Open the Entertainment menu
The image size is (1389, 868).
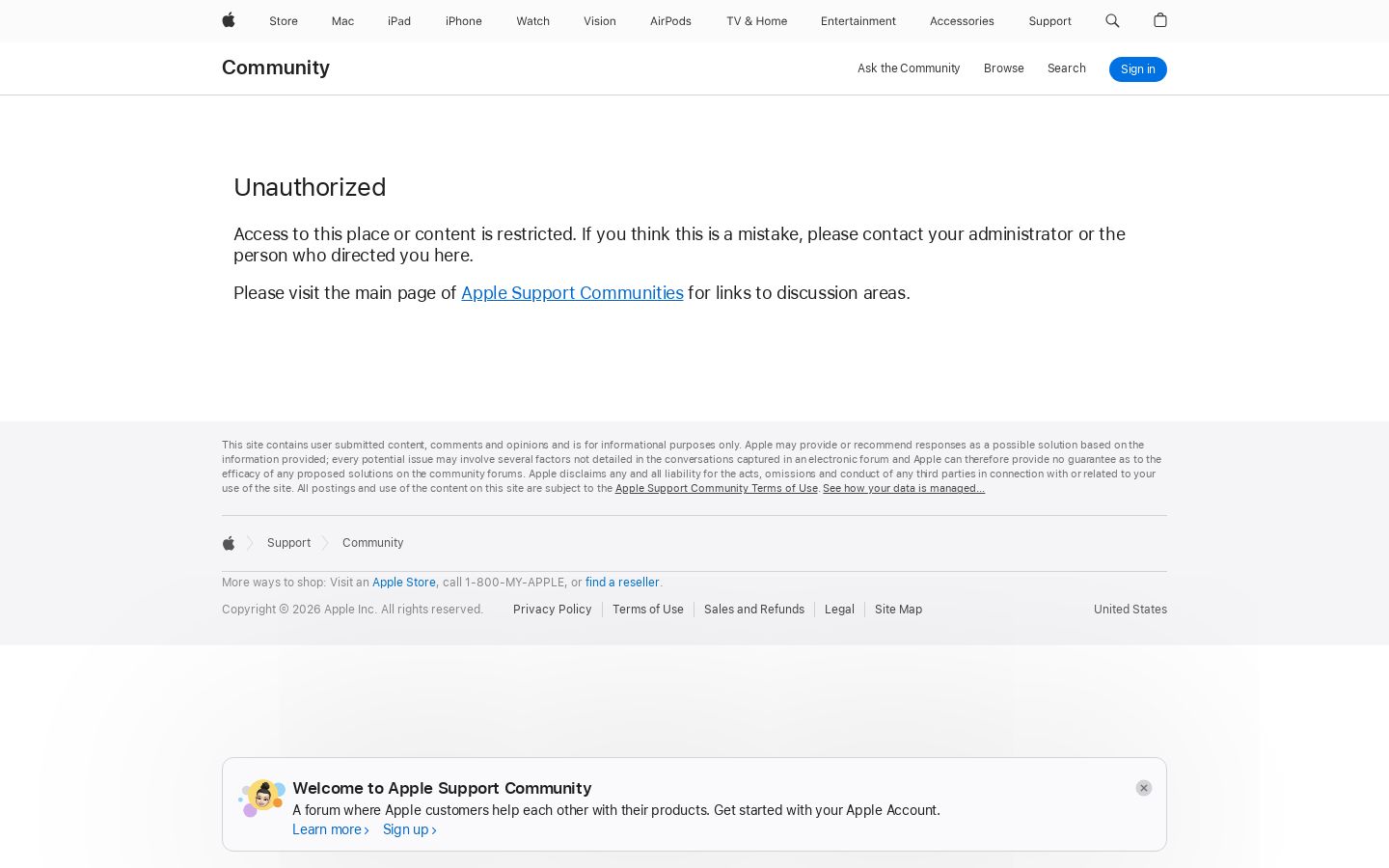click(858, 21)
